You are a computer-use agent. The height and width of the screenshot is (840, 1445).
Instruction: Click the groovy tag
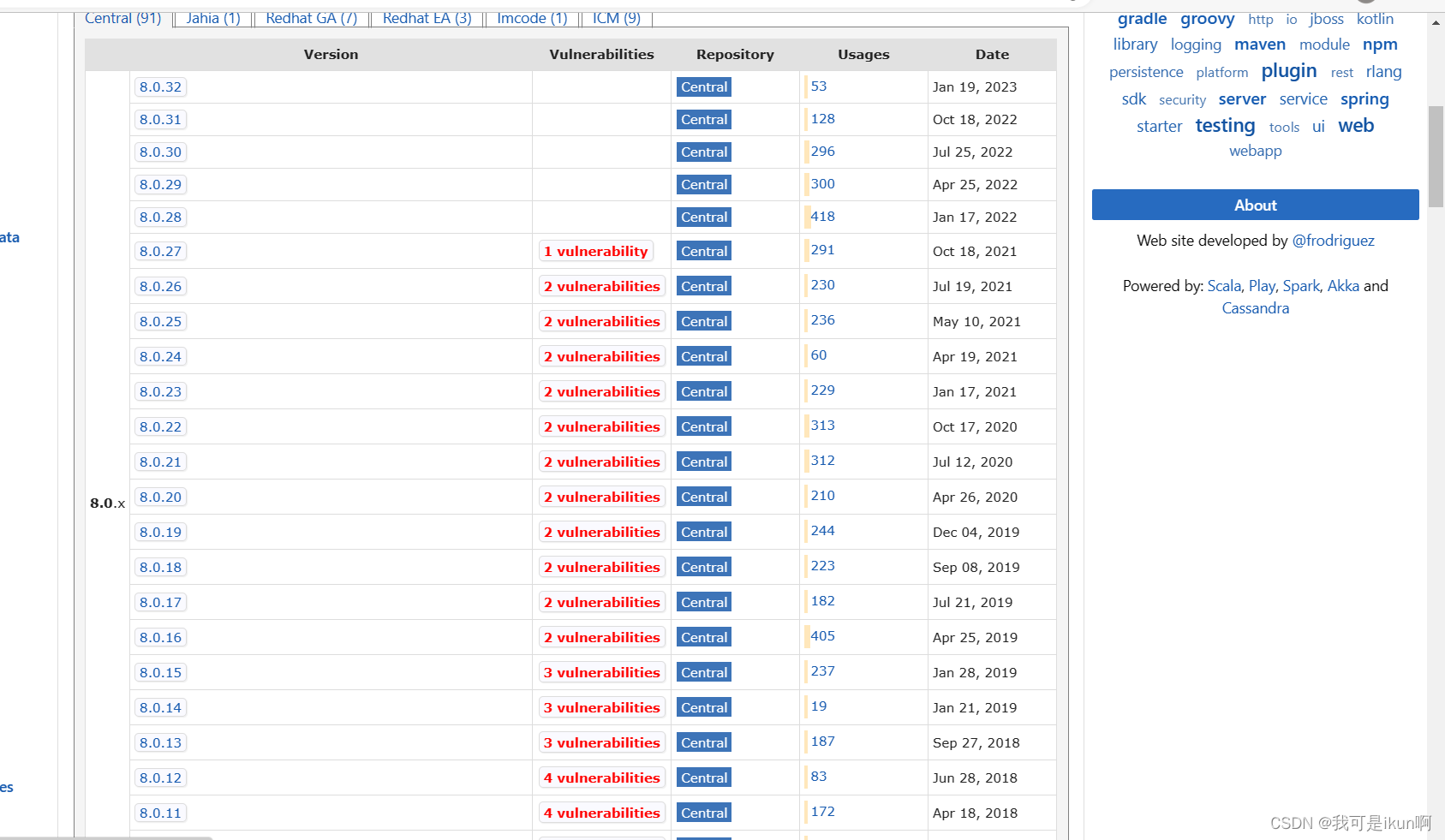(x=1207, y=19)
